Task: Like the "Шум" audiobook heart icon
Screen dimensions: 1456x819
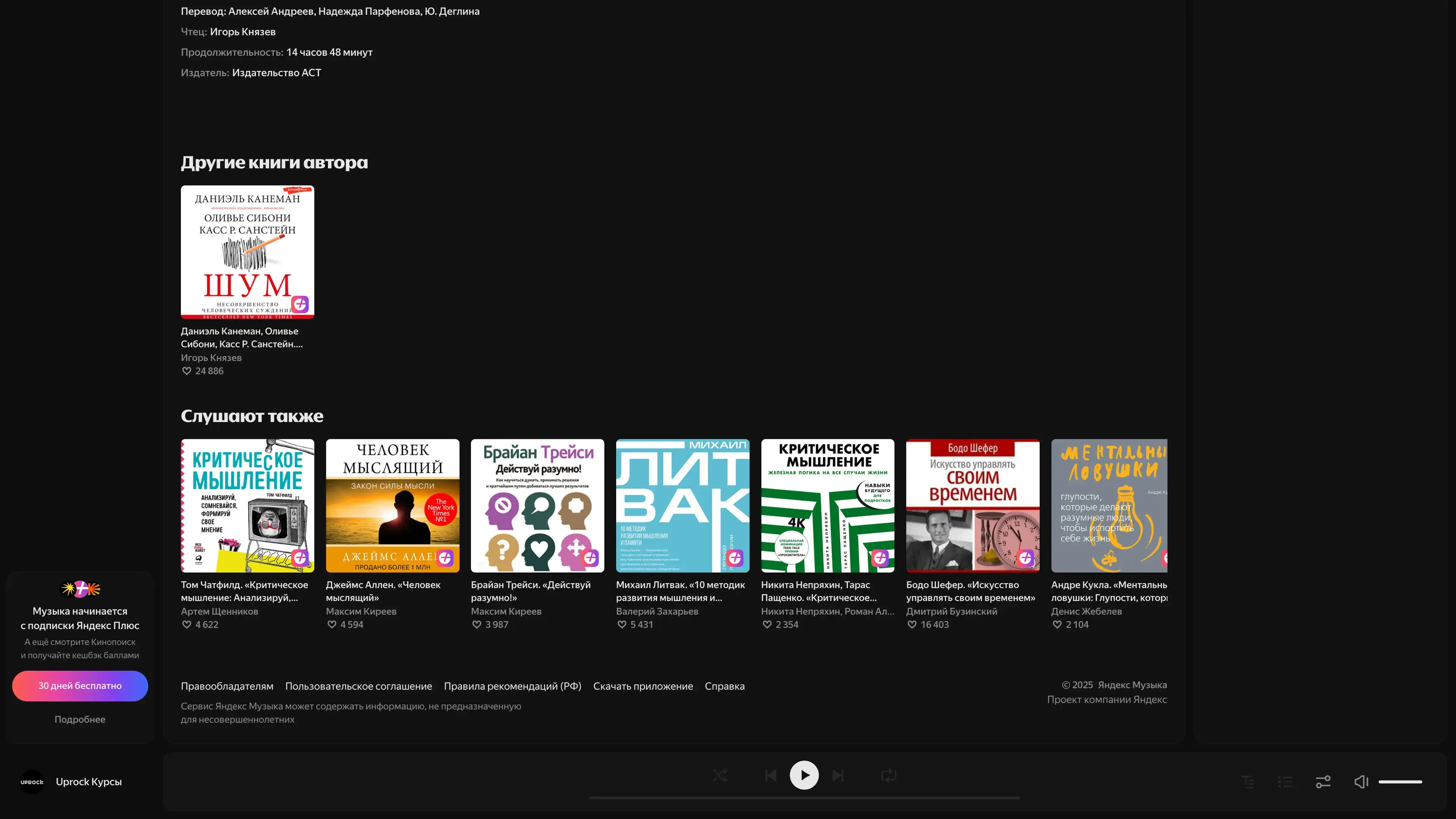Action: point(187,371)
